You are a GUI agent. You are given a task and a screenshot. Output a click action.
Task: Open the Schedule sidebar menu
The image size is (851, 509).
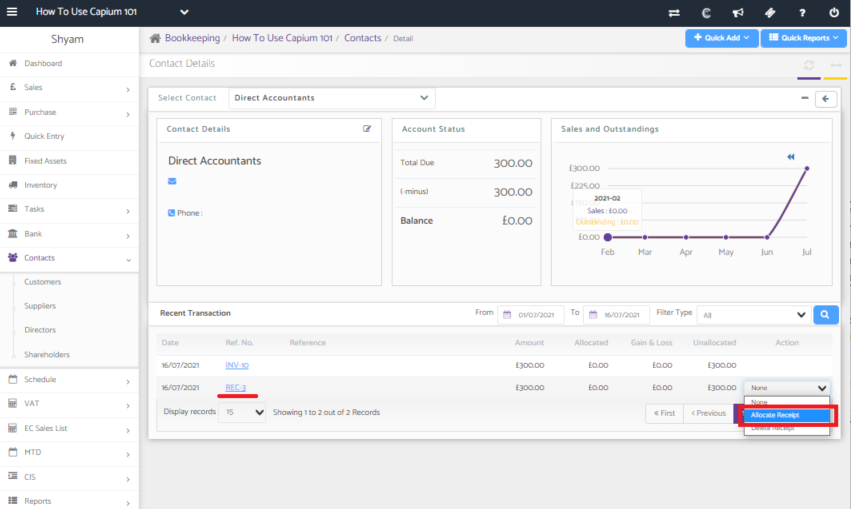tap(69, 380)
